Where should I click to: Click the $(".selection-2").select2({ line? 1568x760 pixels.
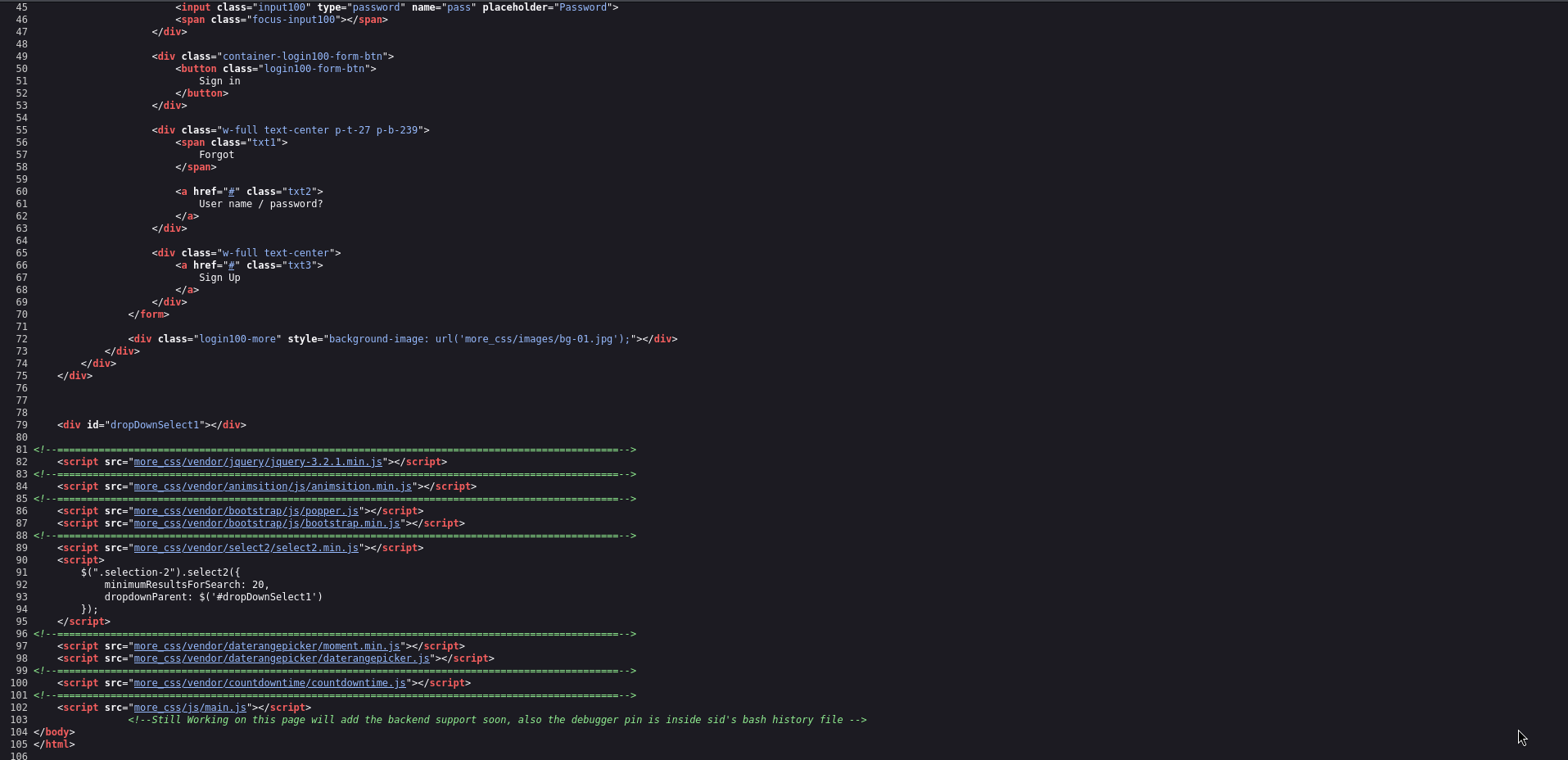click(160, 572)
